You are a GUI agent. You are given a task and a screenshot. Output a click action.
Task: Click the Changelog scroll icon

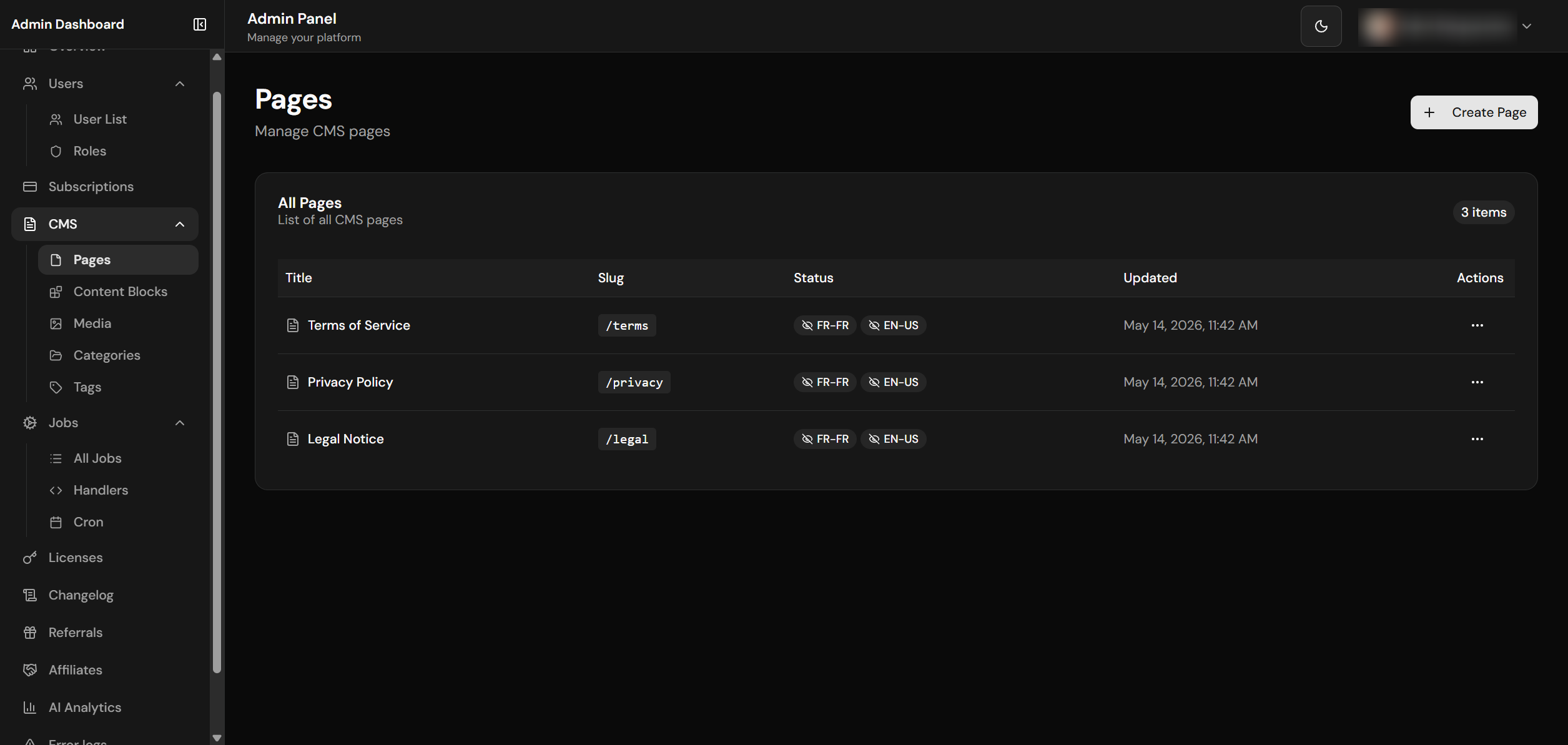[x=30, y=595]
